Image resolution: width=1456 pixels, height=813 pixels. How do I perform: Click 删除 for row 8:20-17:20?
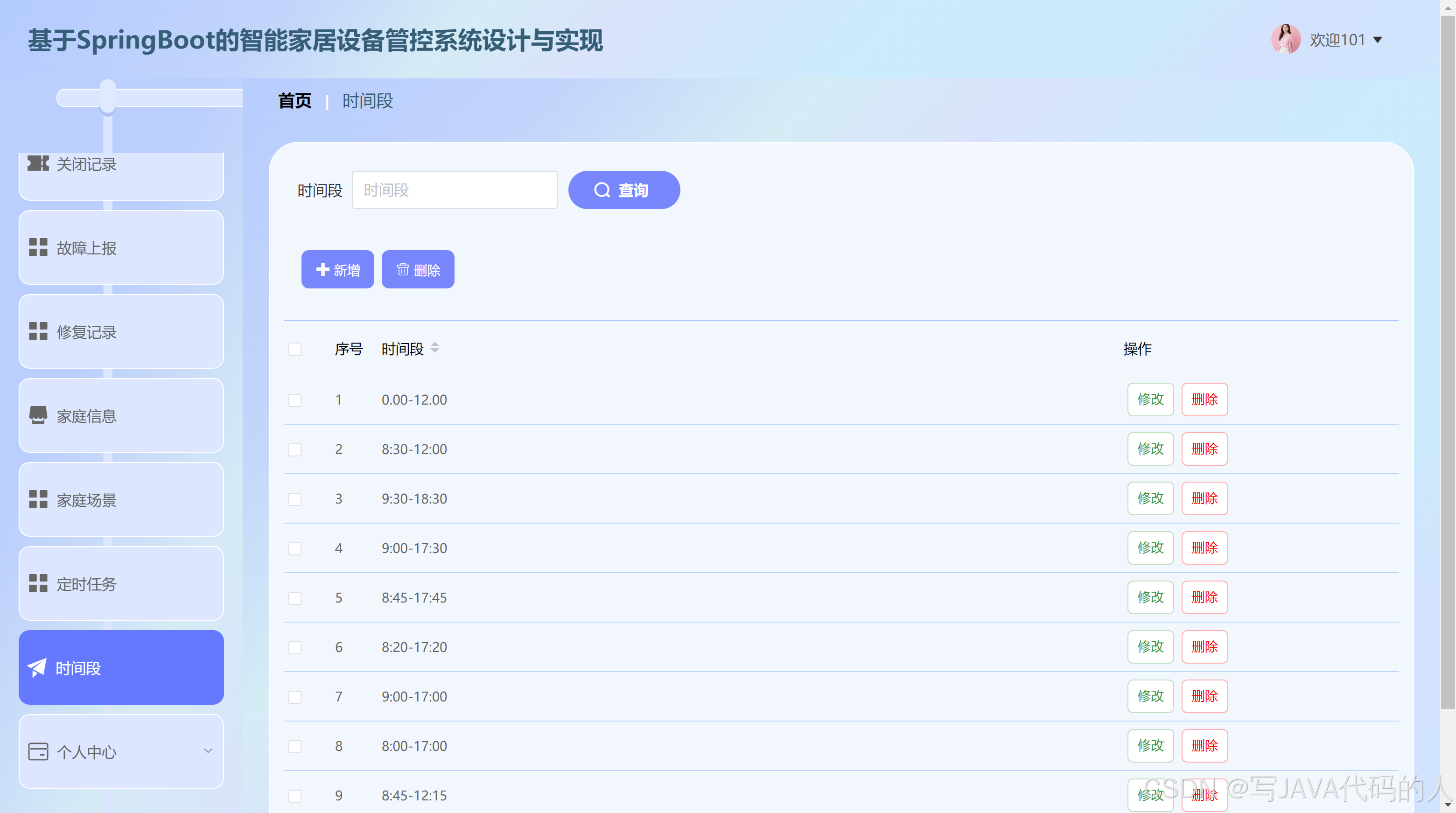click(x=1204, y=647)
